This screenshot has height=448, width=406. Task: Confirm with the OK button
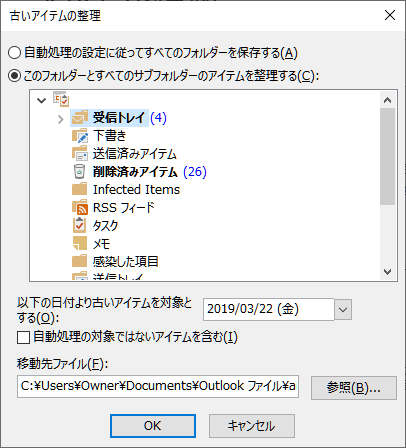pos(153,426)
